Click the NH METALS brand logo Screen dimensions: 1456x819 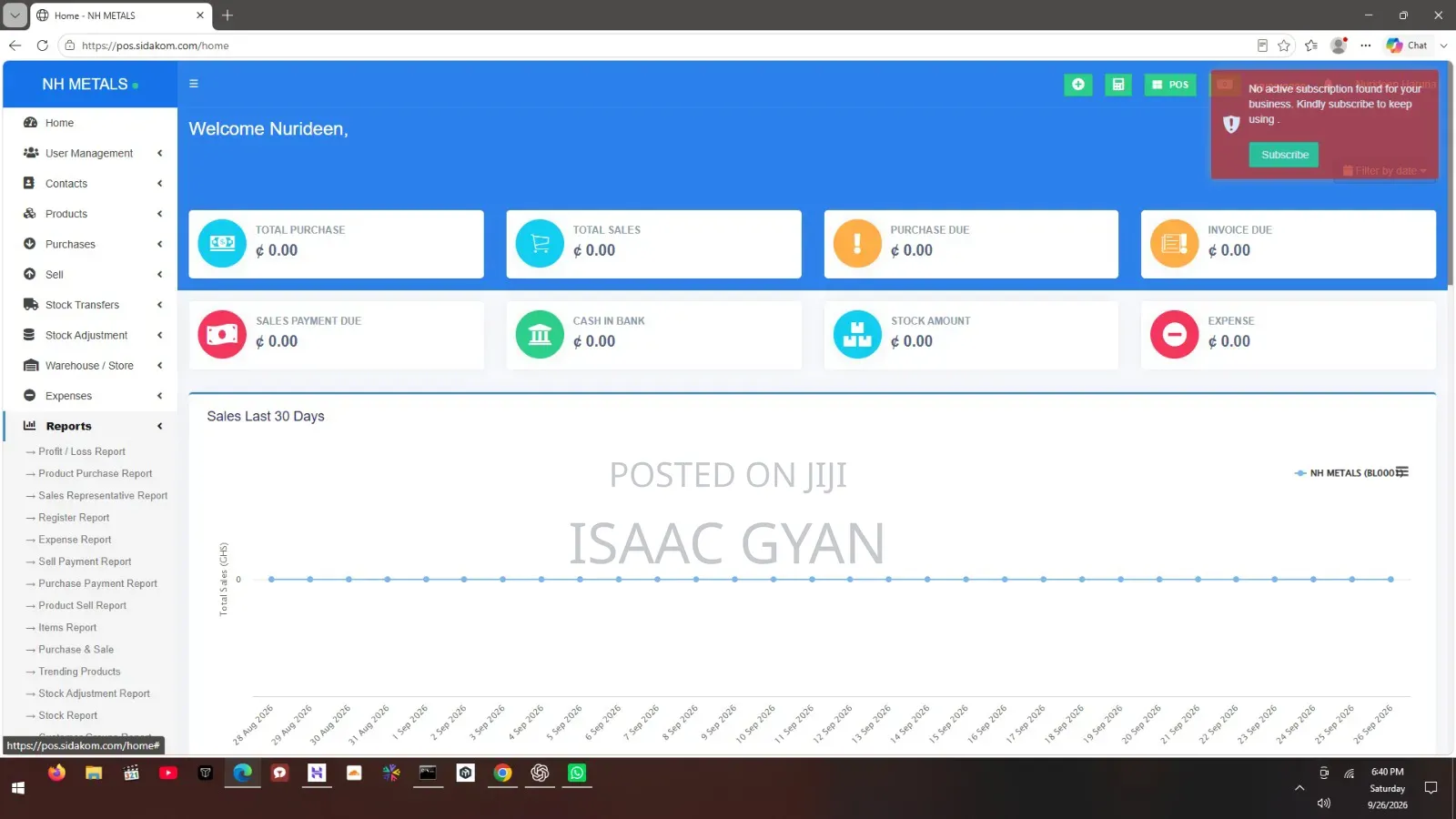point(90,85)
